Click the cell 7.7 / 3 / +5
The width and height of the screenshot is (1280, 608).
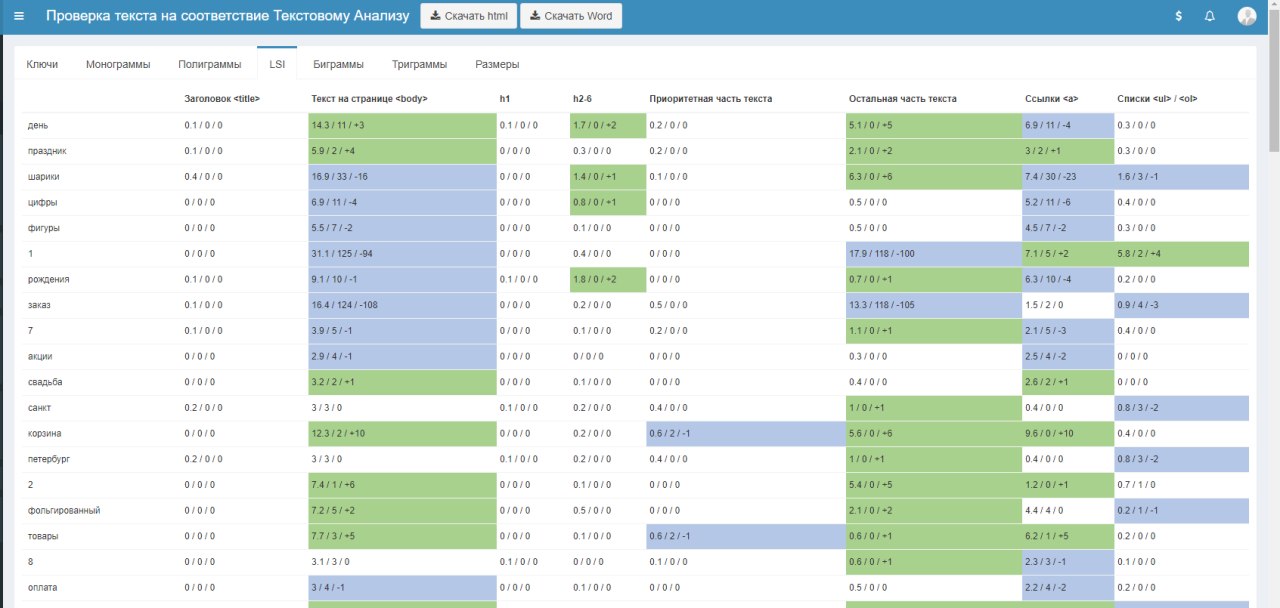coord(403,536)
